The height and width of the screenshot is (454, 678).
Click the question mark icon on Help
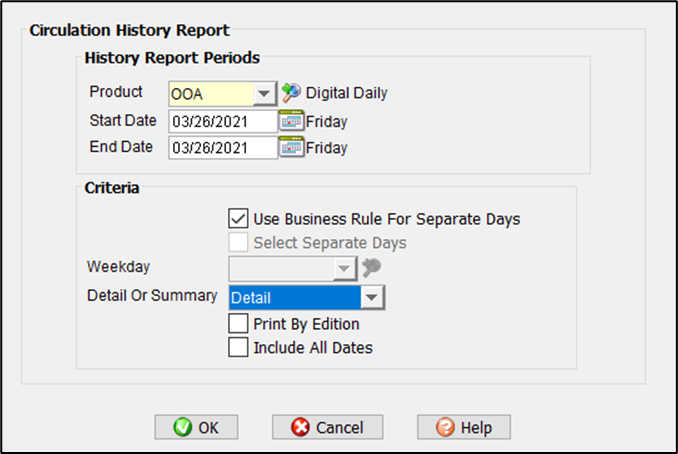point(446,427)
